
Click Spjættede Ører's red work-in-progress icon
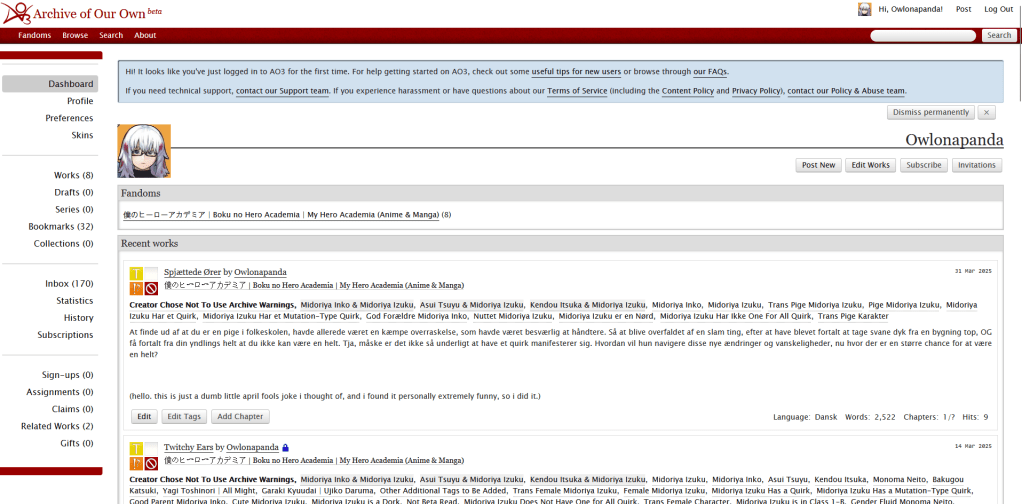151,288
